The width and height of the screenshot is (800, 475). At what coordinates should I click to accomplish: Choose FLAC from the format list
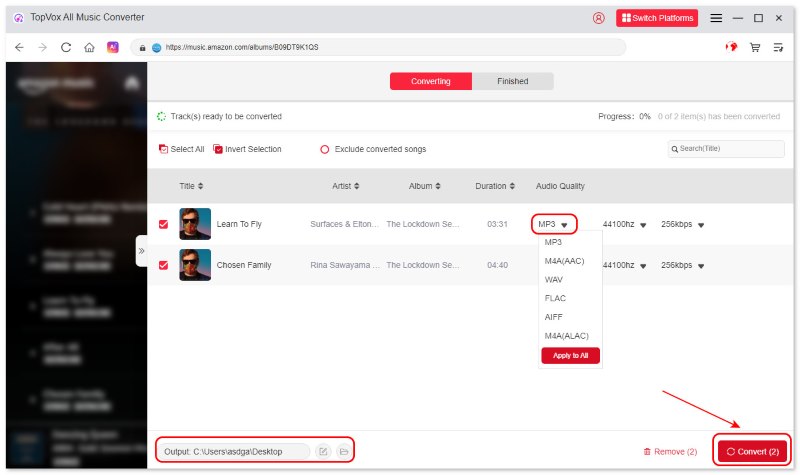click(555, 298)
